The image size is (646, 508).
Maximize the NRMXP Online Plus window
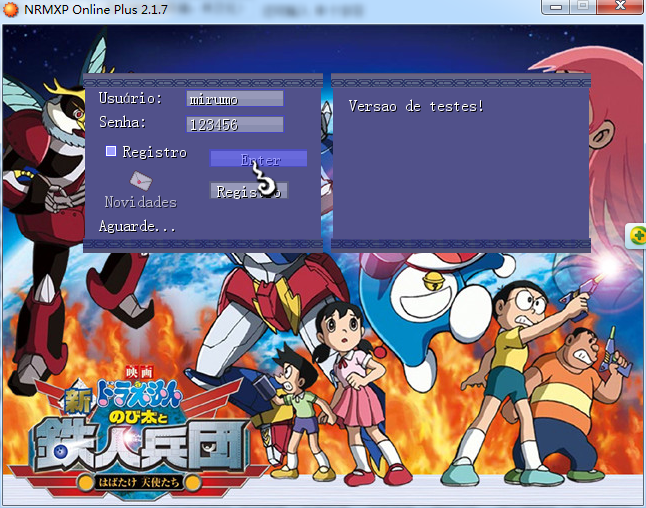[x=583, y=6]
